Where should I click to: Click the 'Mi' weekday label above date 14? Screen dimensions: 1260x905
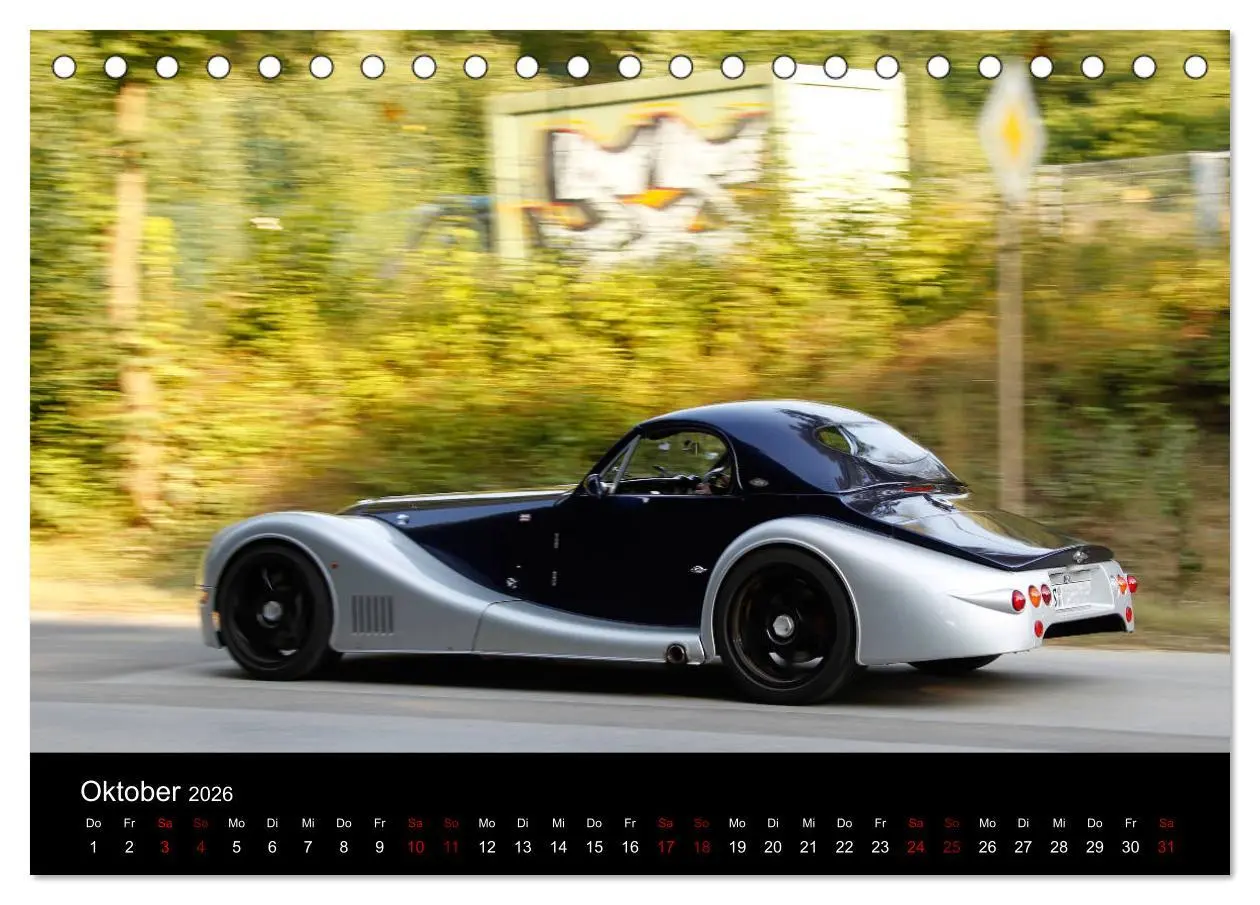point(558,823)
